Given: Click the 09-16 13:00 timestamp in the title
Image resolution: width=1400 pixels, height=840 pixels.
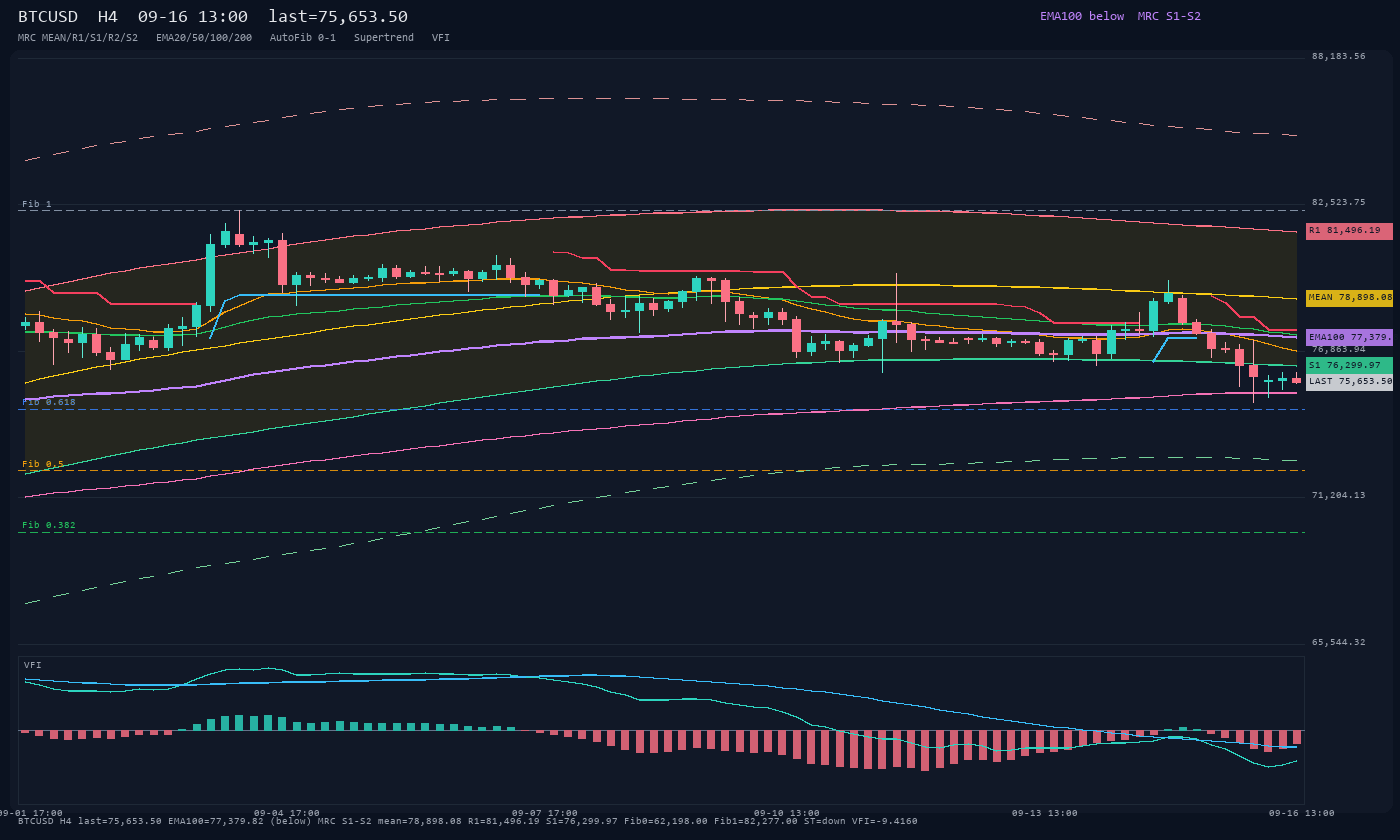Looking at the screenshot, I should click(193, 17).
